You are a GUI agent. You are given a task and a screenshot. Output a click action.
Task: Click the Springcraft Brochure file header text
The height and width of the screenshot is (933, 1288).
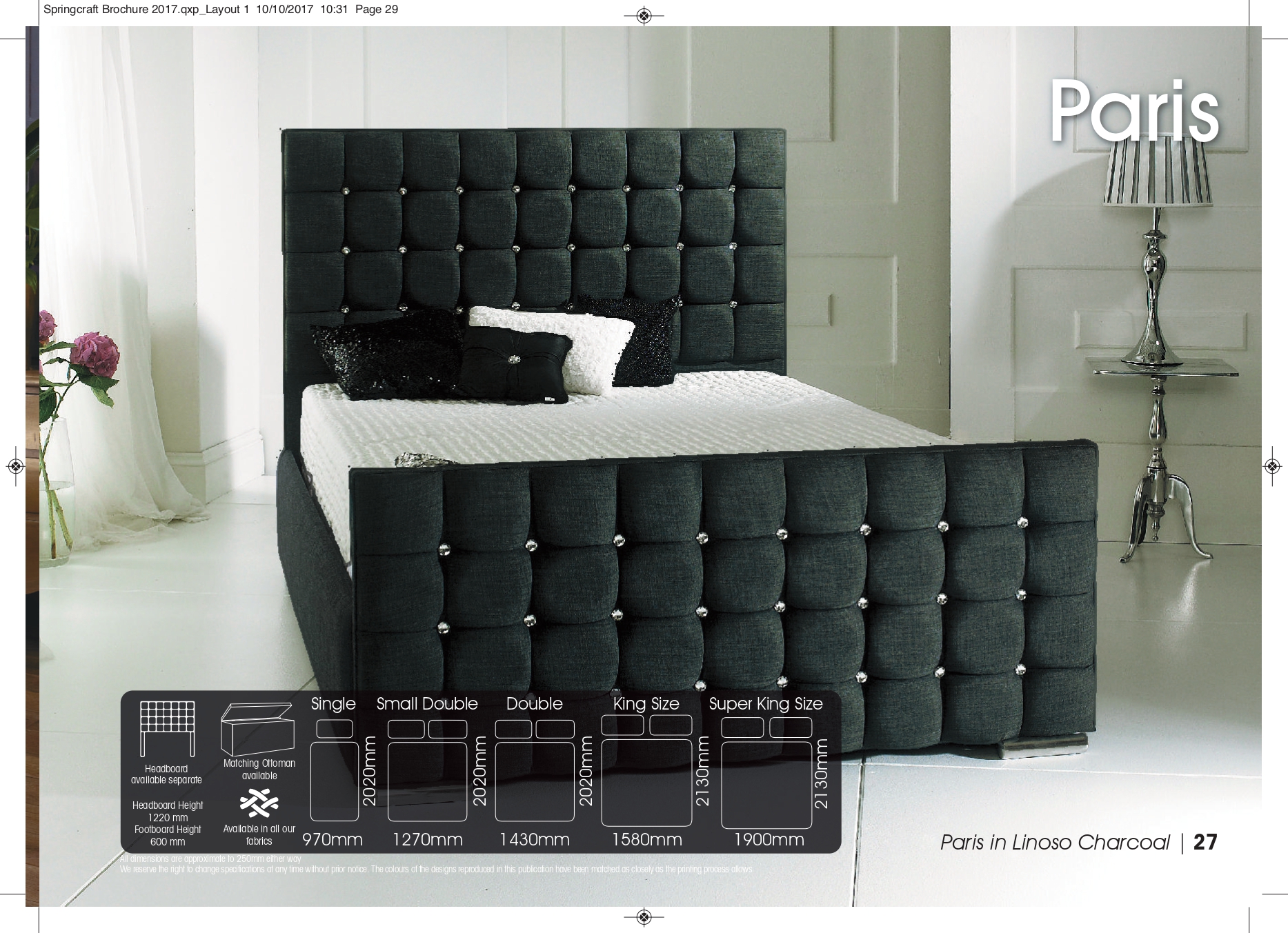(x=220, y=10)
